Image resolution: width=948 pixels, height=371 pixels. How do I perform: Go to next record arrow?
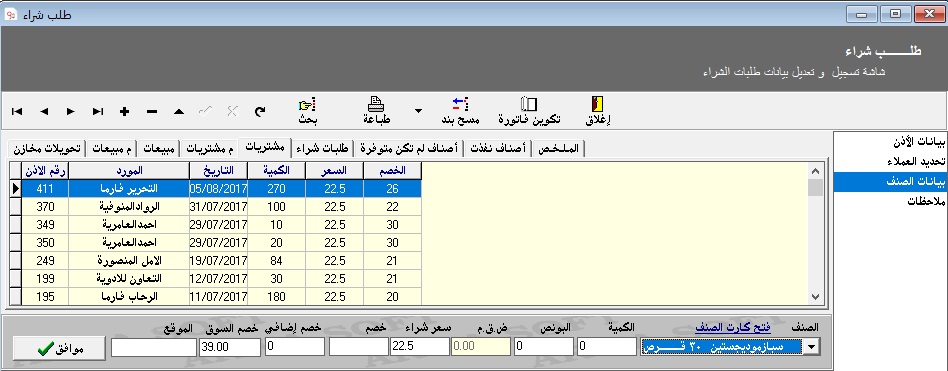pos(71,111)
